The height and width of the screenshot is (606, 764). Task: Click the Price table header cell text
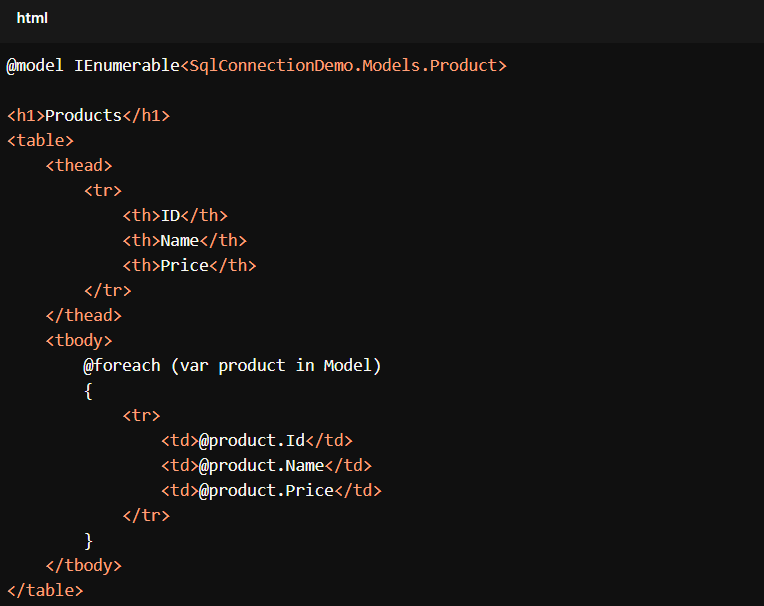185,266
